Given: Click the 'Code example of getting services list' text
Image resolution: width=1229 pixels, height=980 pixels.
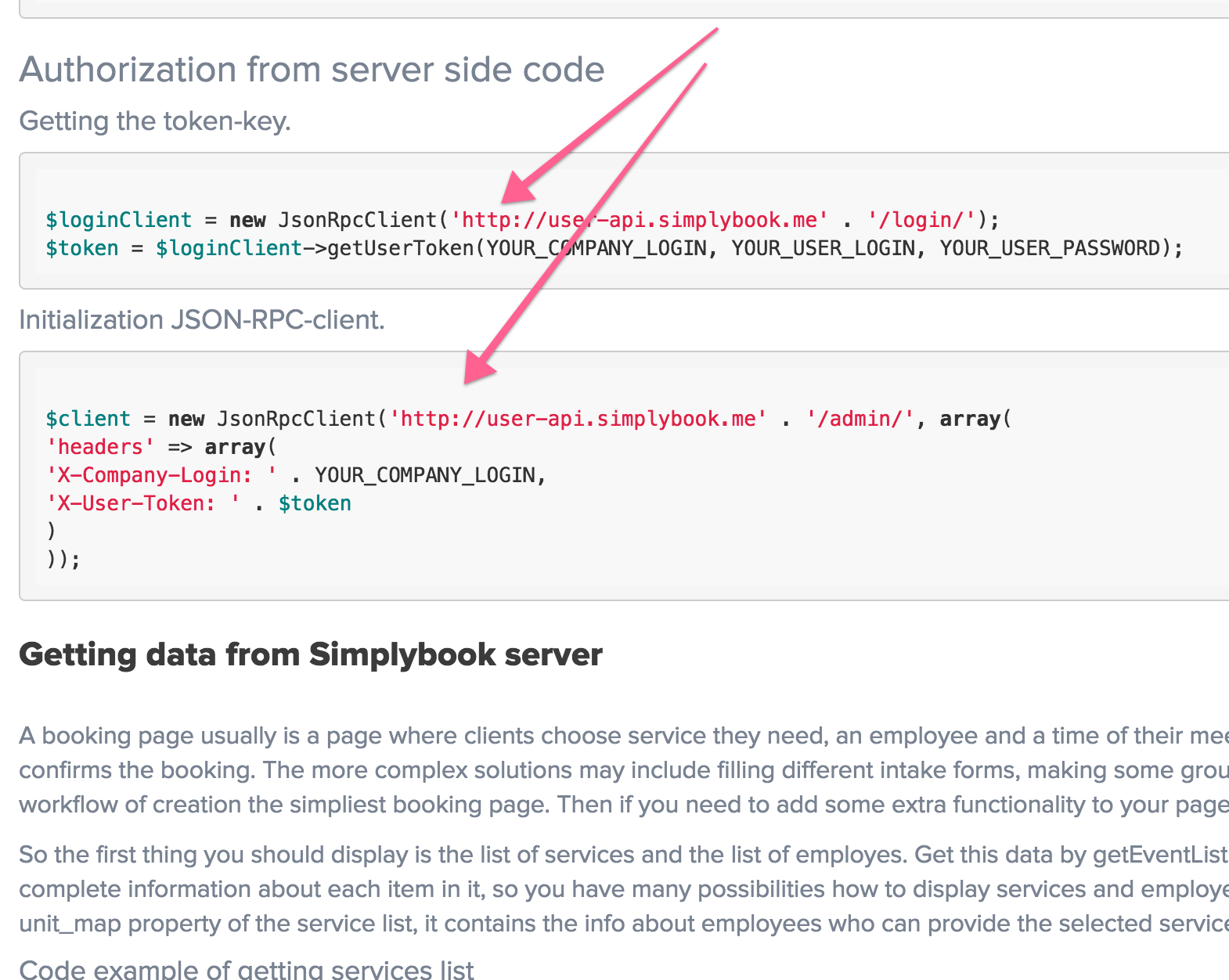Looking at the screenshot, I should [247, 969].
